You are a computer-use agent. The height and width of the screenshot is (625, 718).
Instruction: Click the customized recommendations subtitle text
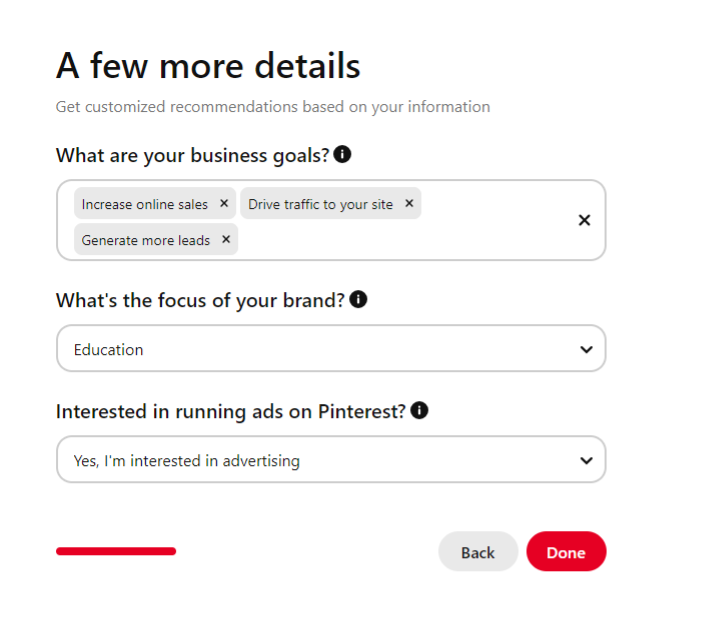click(273, 107)
